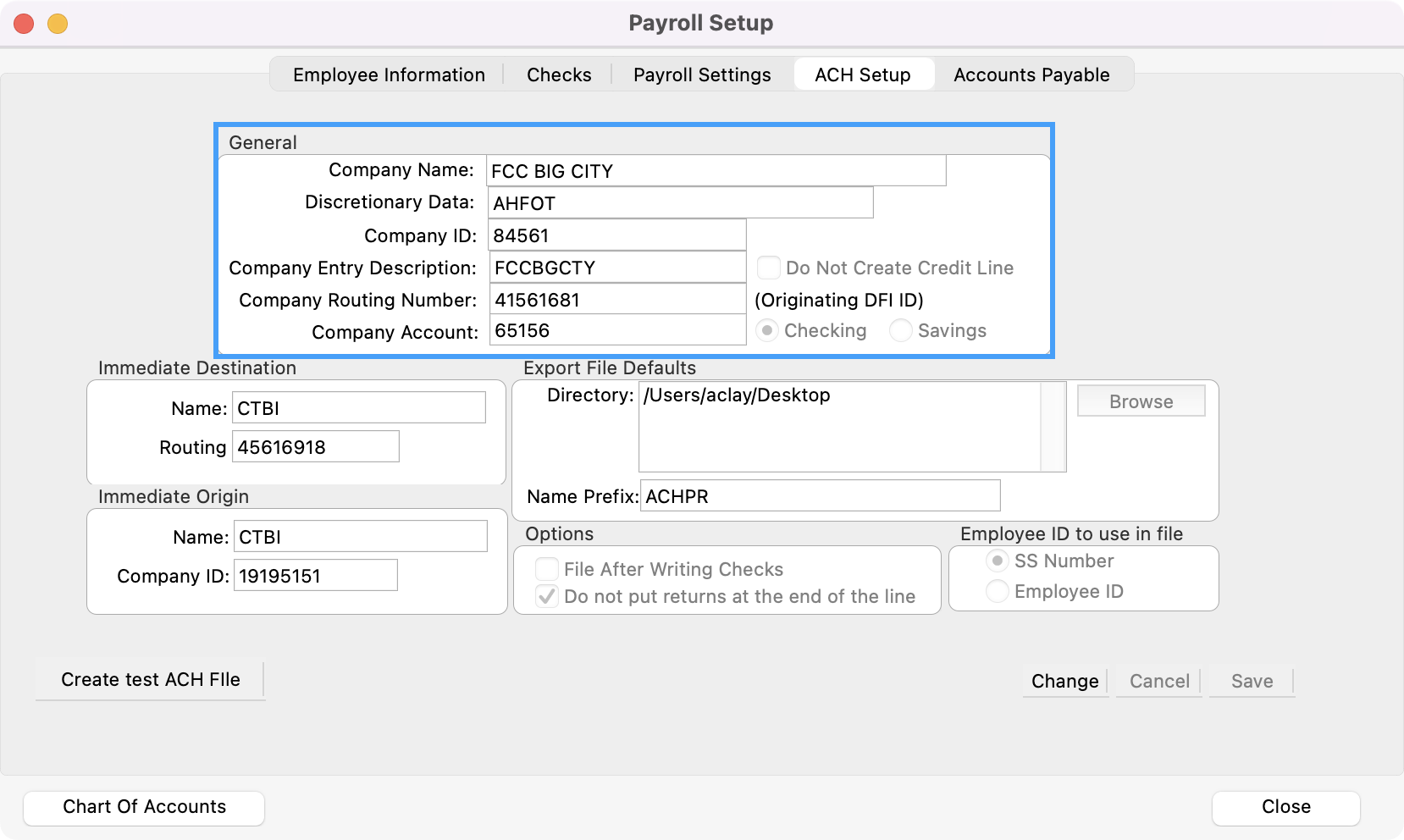
Task: Click the Browse button for directory
Action: tap(1141, 401)
